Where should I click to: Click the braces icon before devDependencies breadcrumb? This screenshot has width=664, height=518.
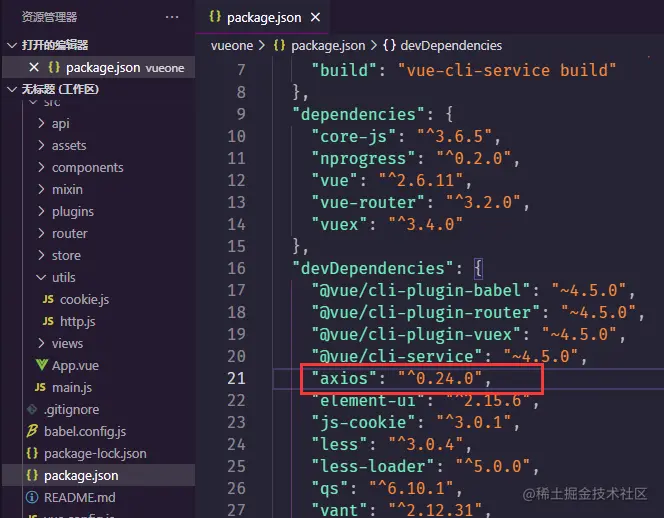pos(389,45)
